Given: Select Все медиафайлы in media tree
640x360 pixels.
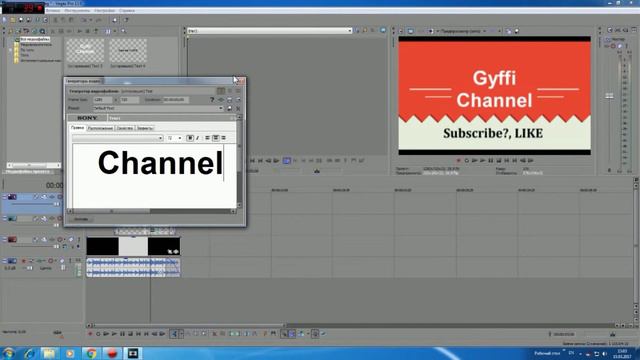Looking at the screenshot, I should pyautogui.click(x=35, y=39).
